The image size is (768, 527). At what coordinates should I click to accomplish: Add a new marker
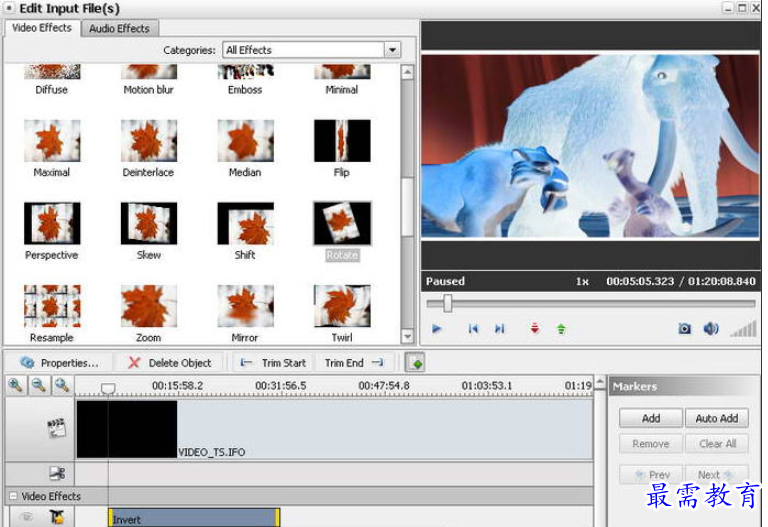[650, 418]
